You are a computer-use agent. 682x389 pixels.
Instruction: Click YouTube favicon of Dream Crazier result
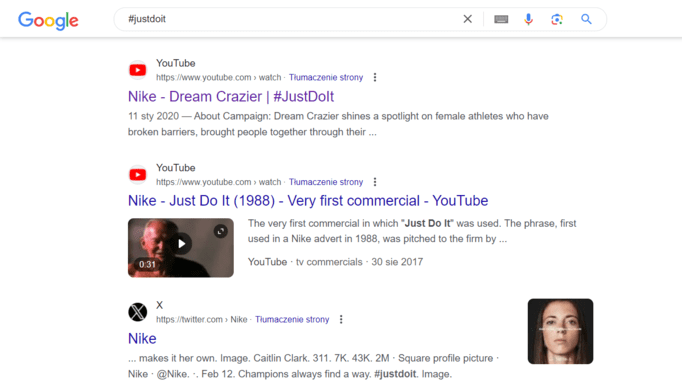(x=138, y=70)
